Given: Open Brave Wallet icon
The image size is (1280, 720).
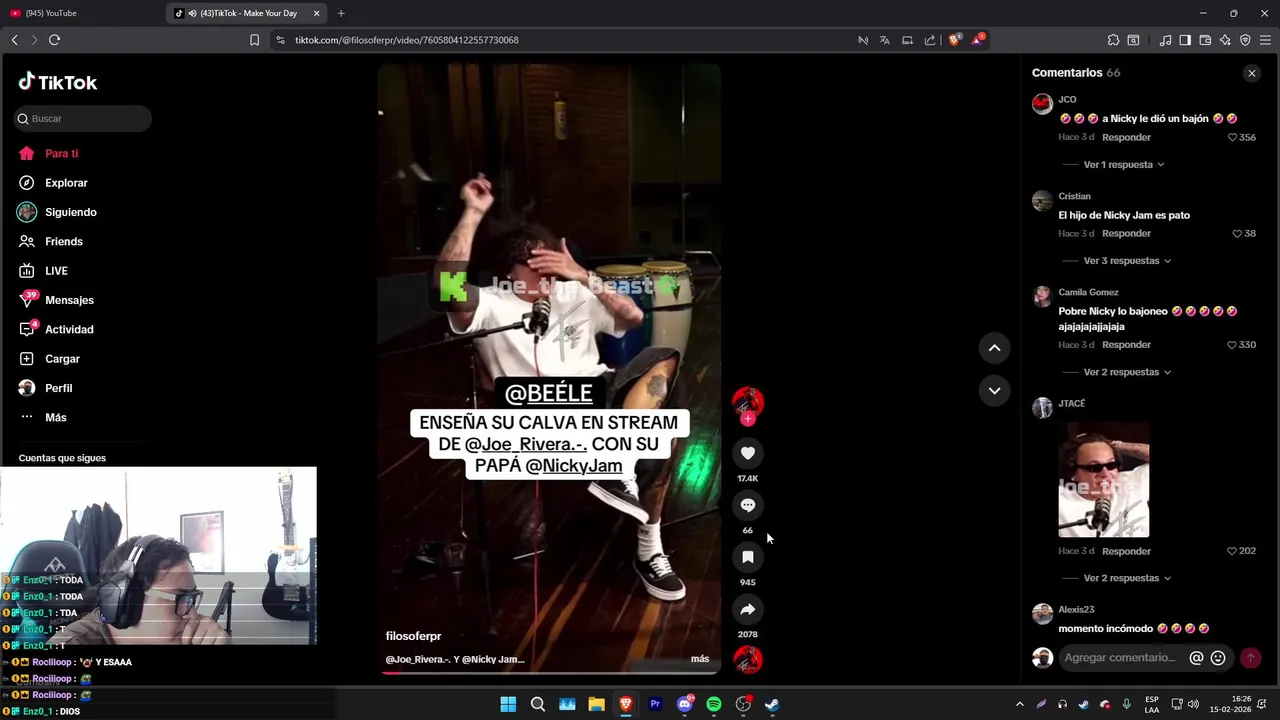Looking at the screenshot, I should pos(1205,40).
